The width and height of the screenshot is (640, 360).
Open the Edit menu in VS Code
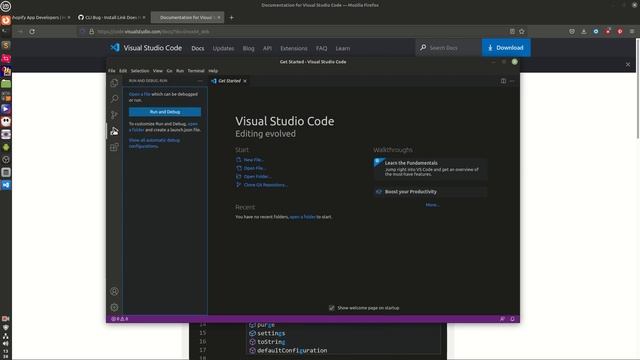point(123,71)
